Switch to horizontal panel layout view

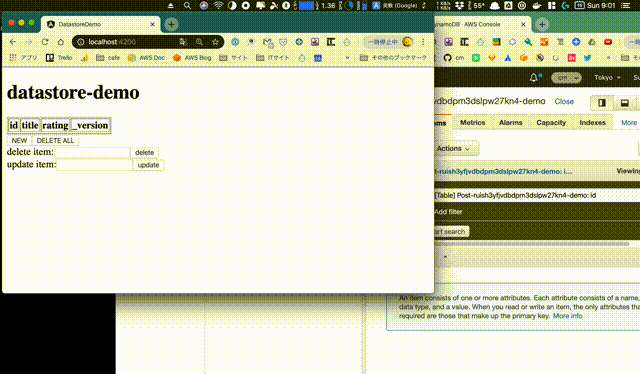point(624,102)
